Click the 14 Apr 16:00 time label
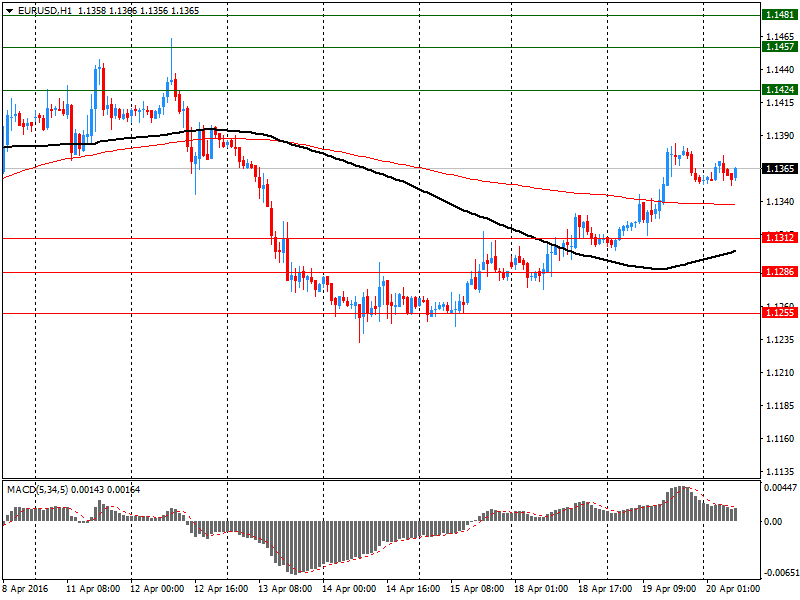 click(x=413, y=589)
